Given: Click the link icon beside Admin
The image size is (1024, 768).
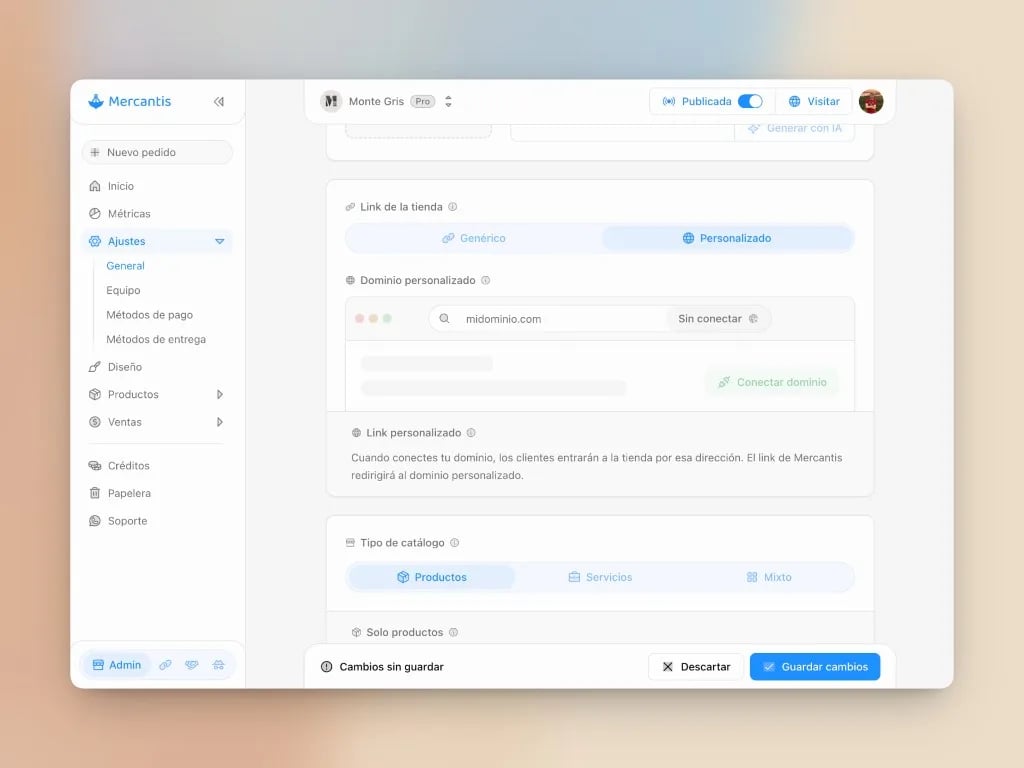Looking at the screenshot, I should click(x=165, y=665).
